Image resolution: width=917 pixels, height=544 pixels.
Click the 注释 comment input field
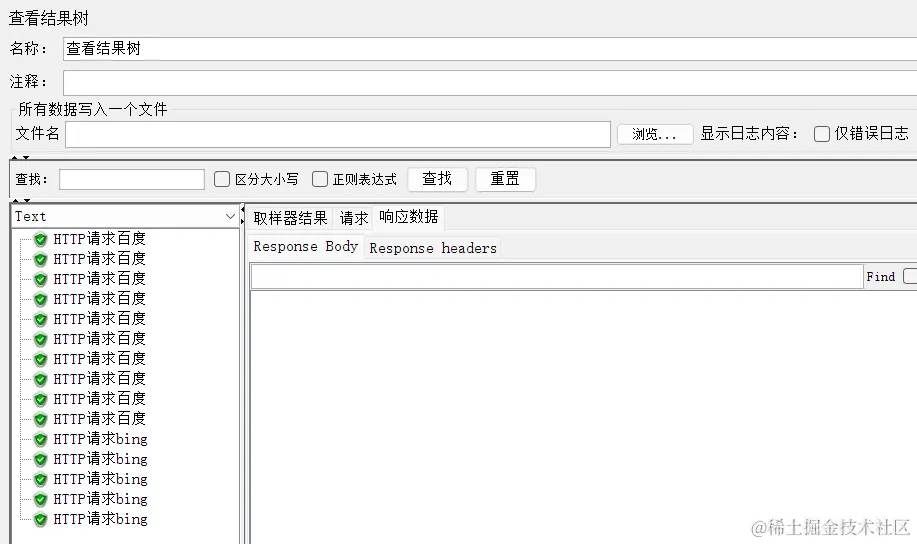[490, 82]
